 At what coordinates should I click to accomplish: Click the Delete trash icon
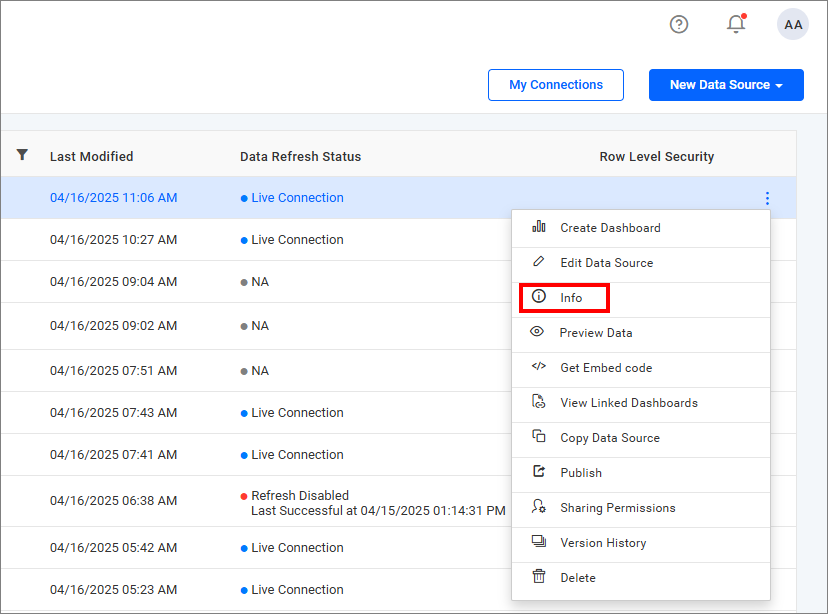tap(539, 577)
